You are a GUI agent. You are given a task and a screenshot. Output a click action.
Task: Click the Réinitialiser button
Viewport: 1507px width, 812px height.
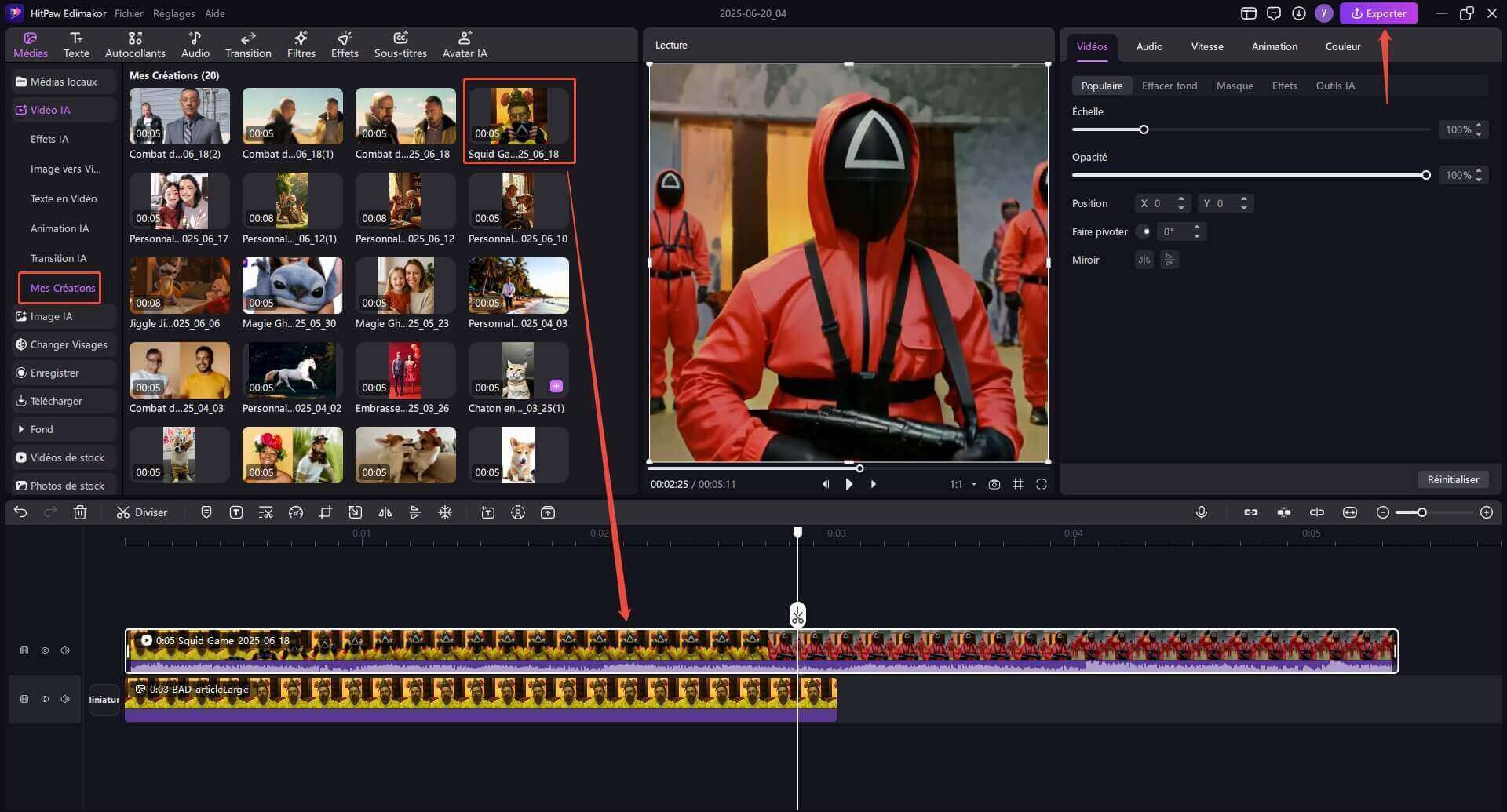pos(1453,479)
